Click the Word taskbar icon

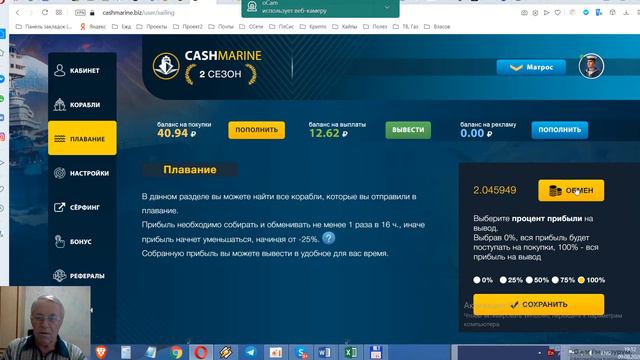(325, 352)
